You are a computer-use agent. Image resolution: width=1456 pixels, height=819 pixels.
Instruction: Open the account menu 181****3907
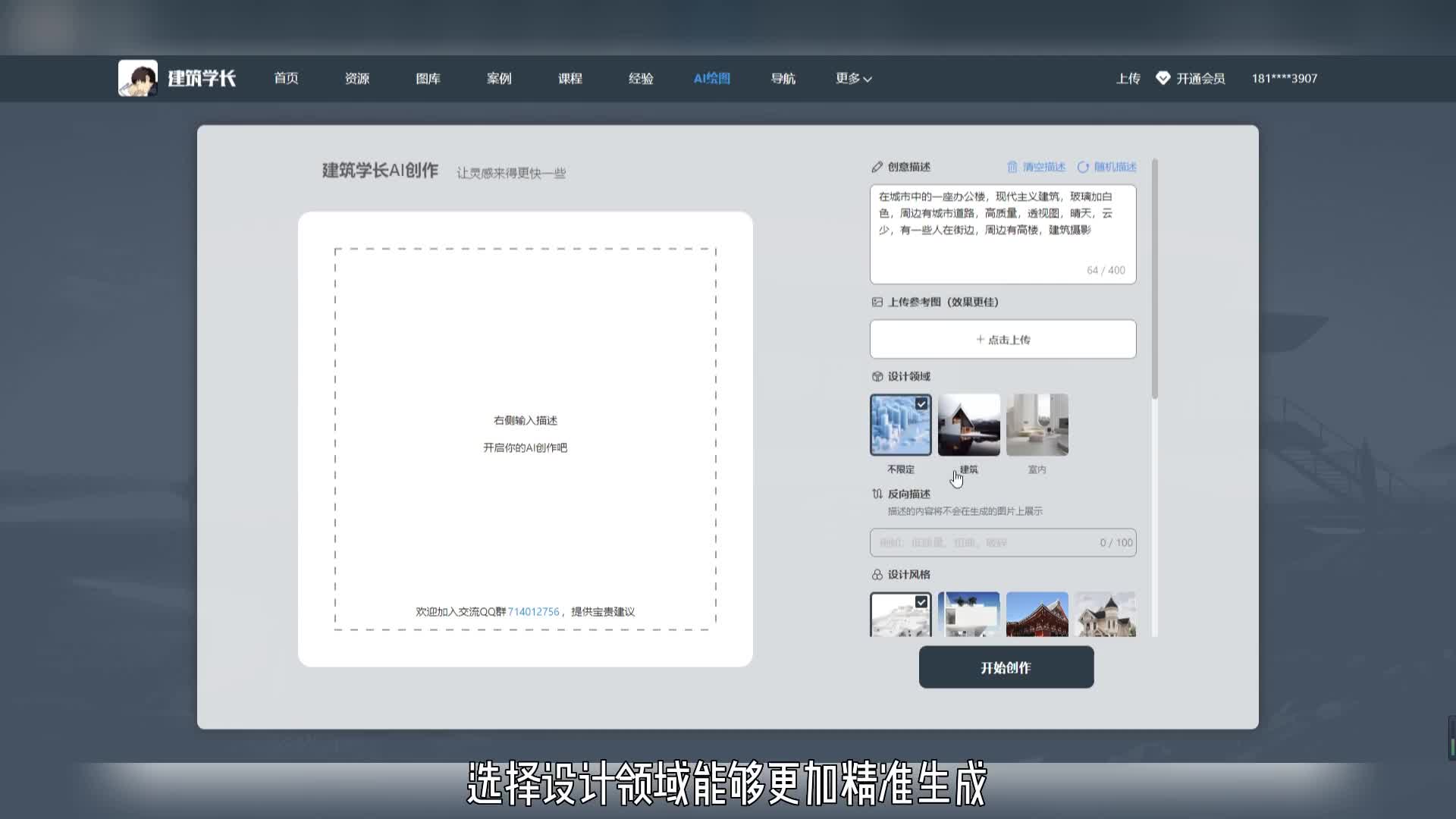pyautogui.click(x=1284, y=78)
